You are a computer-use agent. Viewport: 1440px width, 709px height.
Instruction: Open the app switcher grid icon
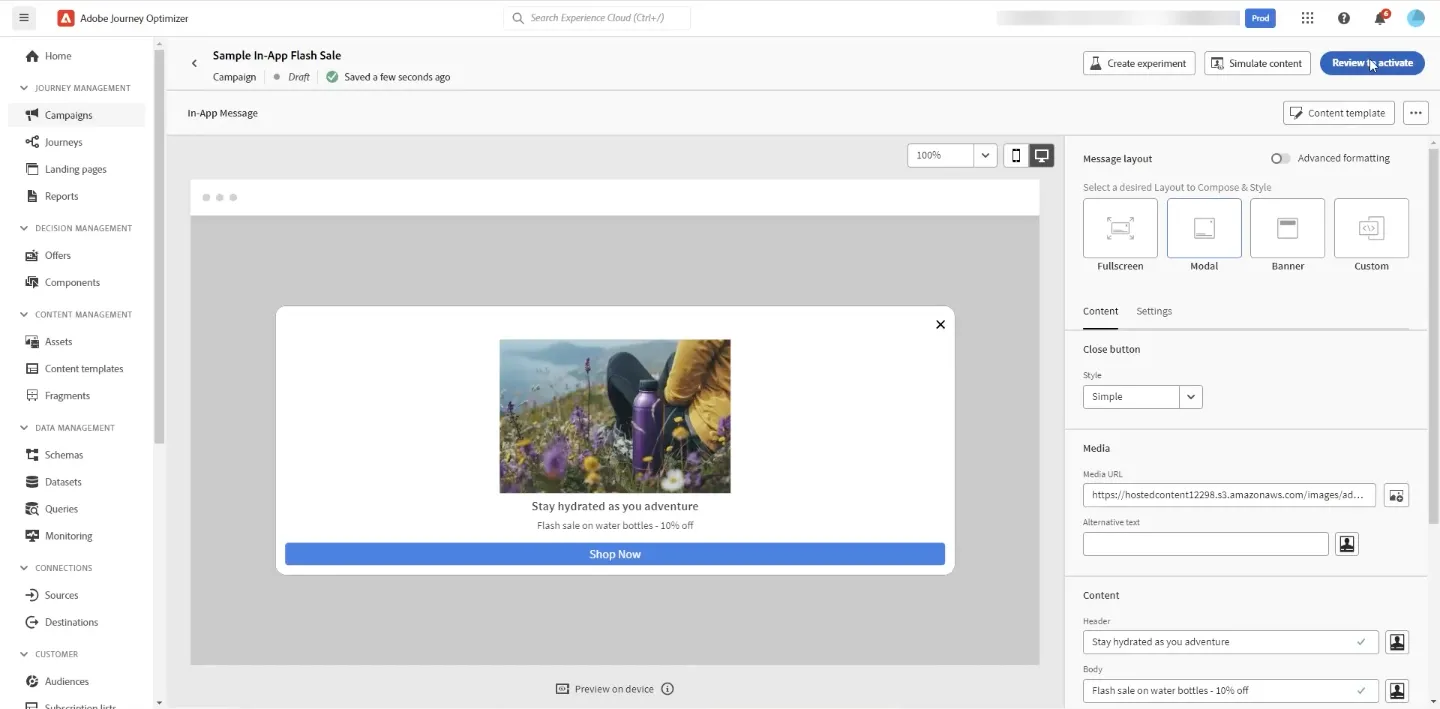pyautogui.click(x=1307, y=18)
